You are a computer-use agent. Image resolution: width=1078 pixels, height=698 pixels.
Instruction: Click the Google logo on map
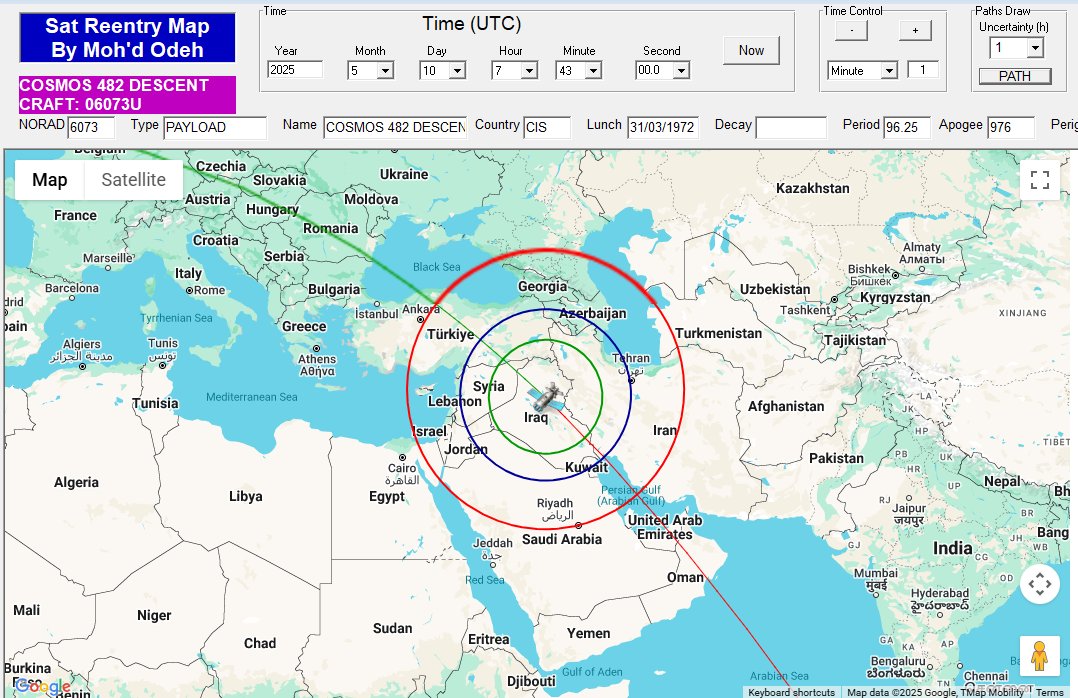click(43, 686)
